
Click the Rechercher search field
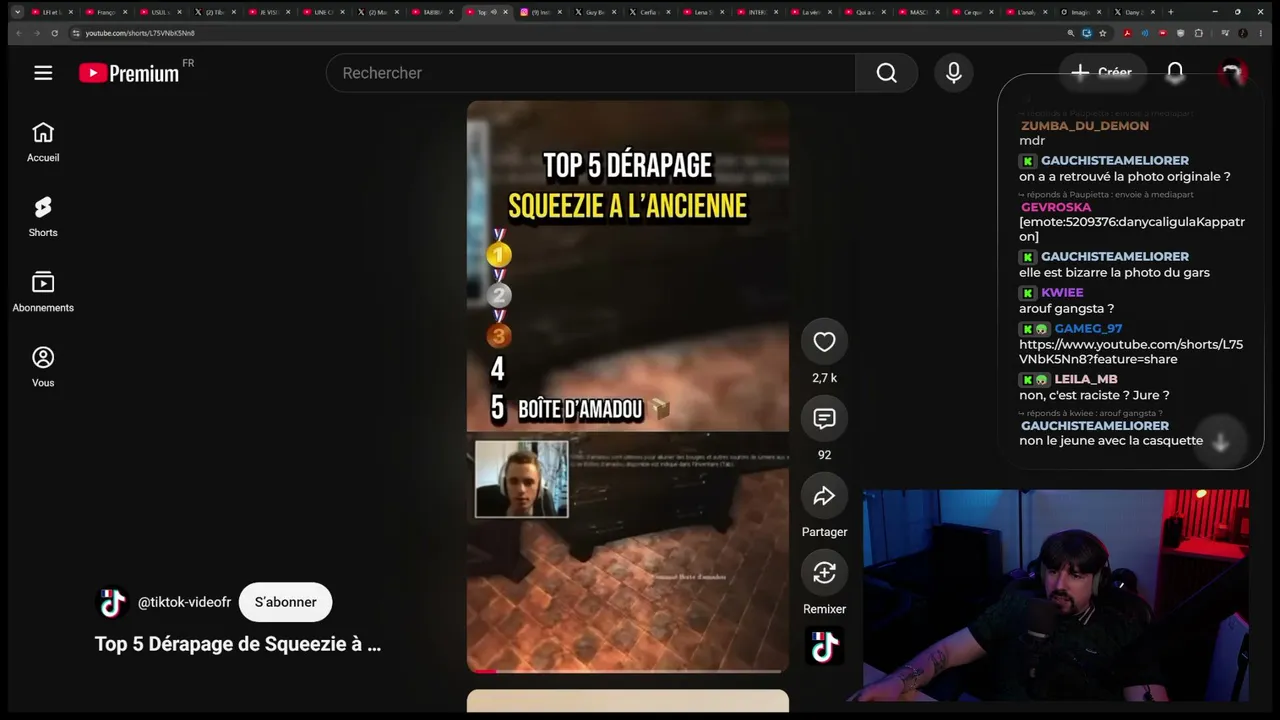tap(590, 73)
